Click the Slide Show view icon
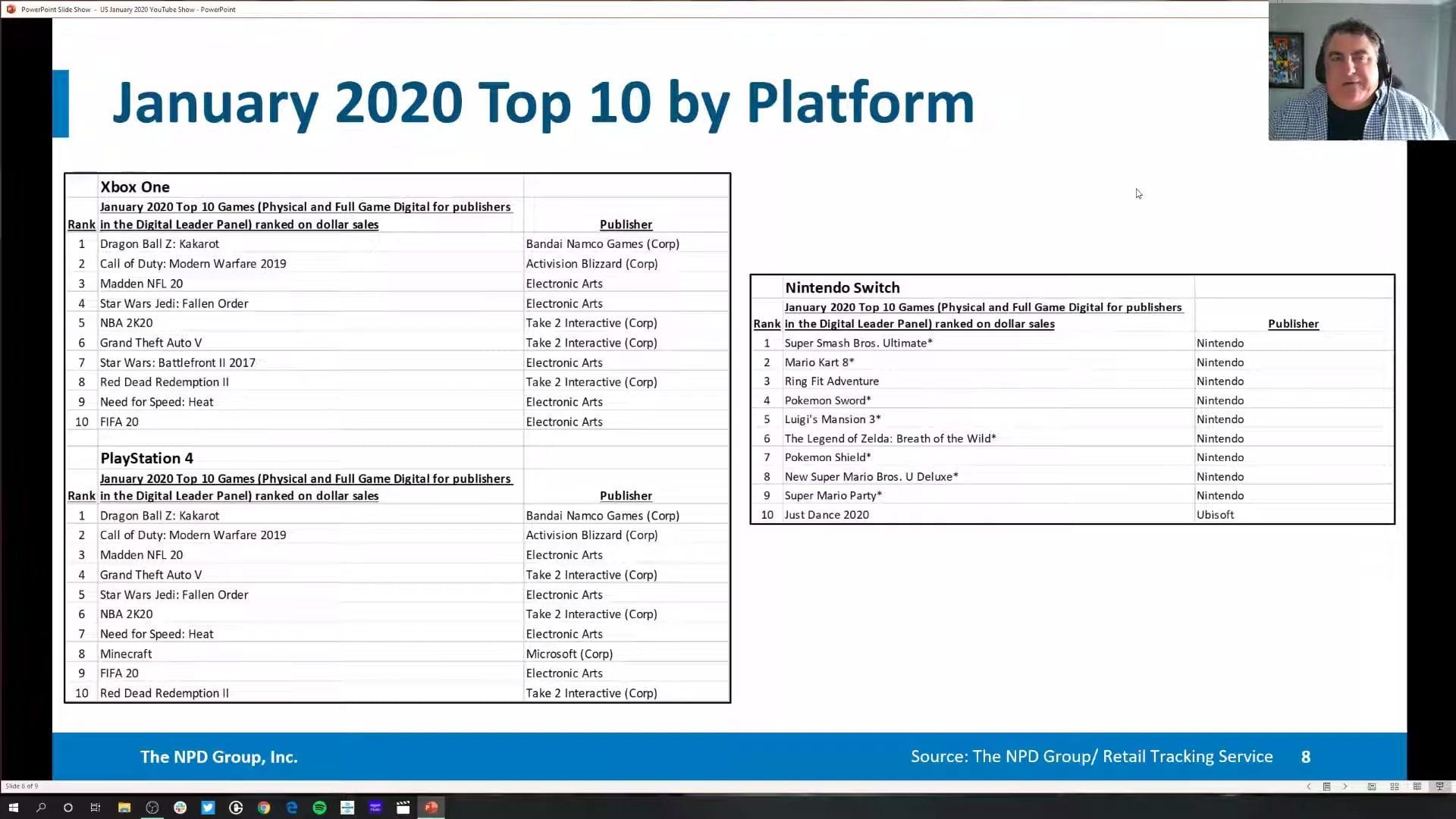 [1439, 786]
